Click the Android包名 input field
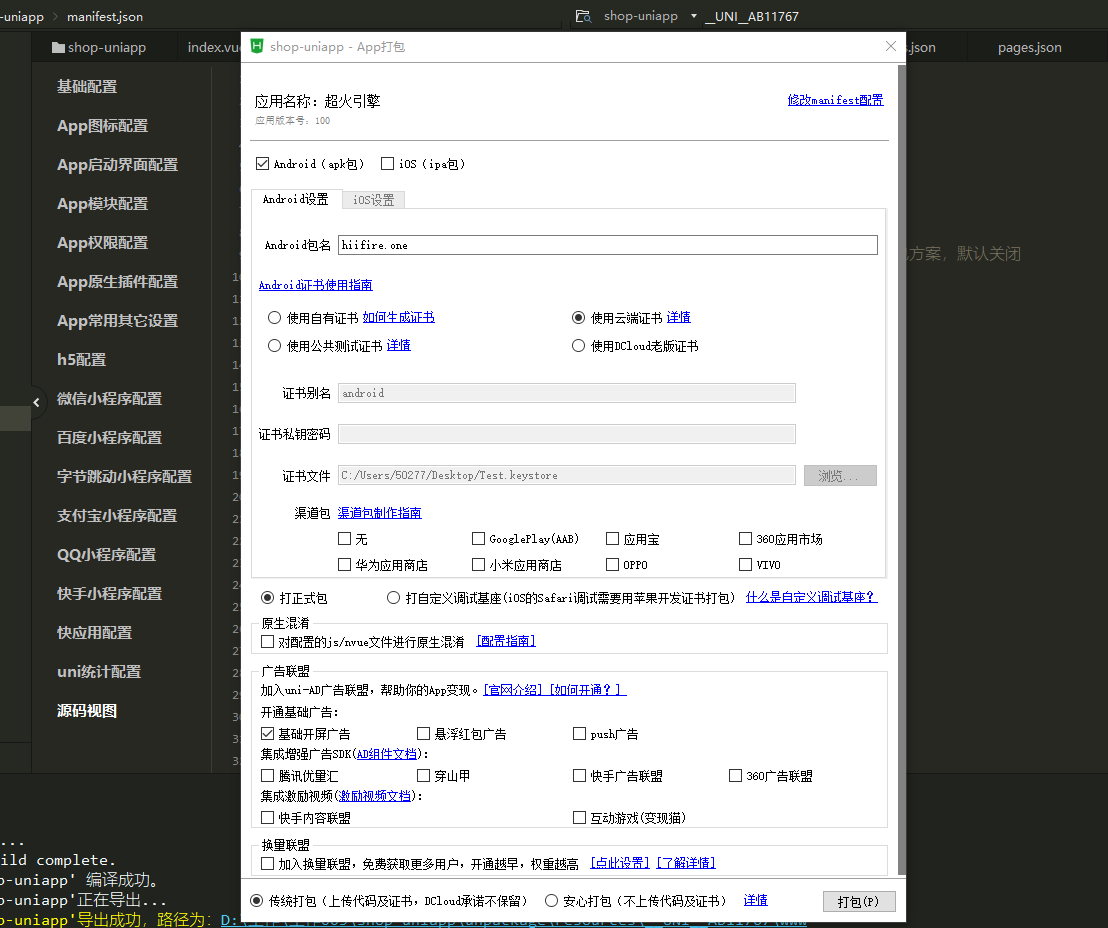This screenshot has height=928, width=1108. point(608,245)
